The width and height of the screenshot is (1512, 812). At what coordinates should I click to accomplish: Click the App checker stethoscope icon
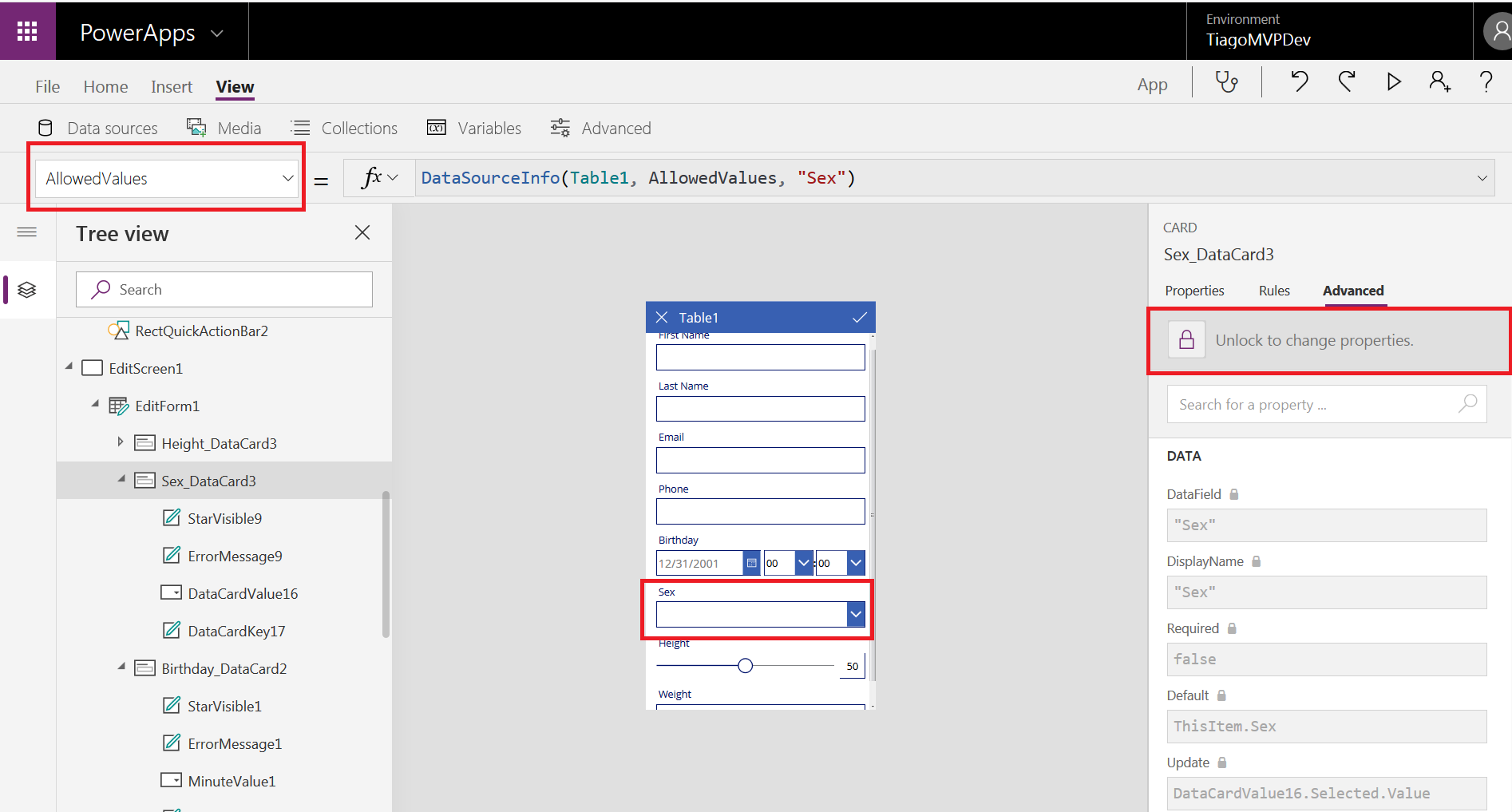pos(1226,82)
